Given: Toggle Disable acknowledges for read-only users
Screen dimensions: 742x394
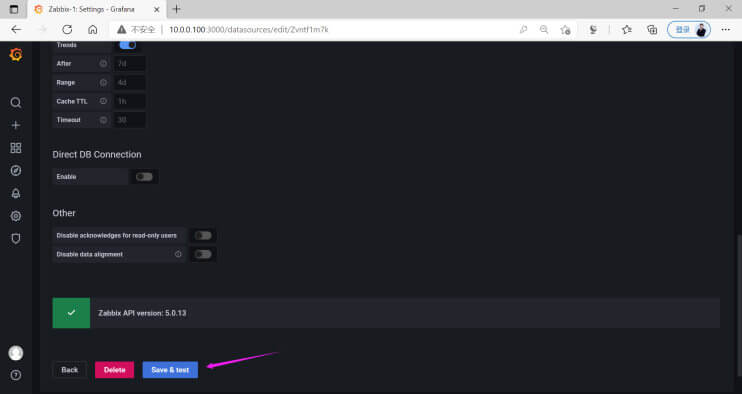Looking at the screenshot, I should [203, 236].
